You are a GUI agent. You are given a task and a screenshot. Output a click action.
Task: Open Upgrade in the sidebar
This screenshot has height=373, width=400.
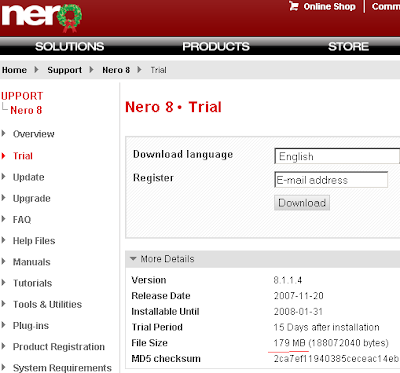[32, 198]
